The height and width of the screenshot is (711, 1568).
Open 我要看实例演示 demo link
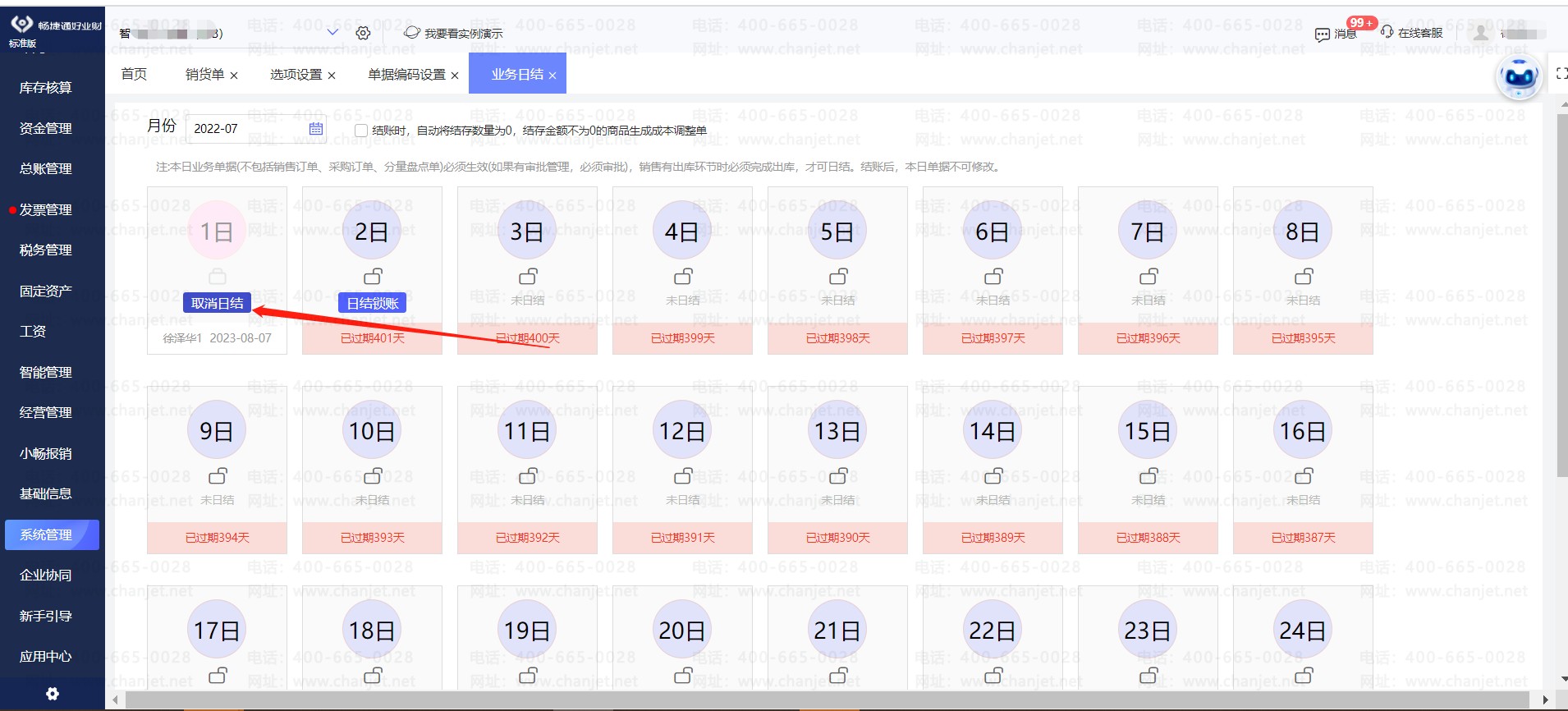pyautogui.click(x=454, y=33)
